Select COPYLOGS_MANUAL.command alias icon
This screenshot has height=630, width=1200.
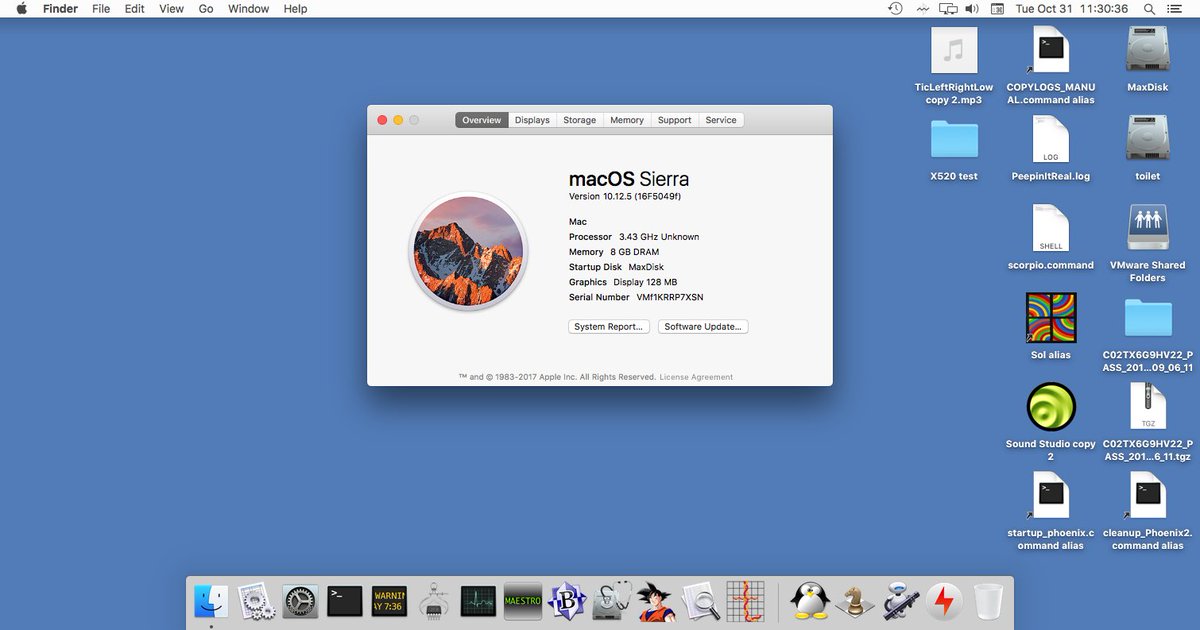pos(1051,50)
